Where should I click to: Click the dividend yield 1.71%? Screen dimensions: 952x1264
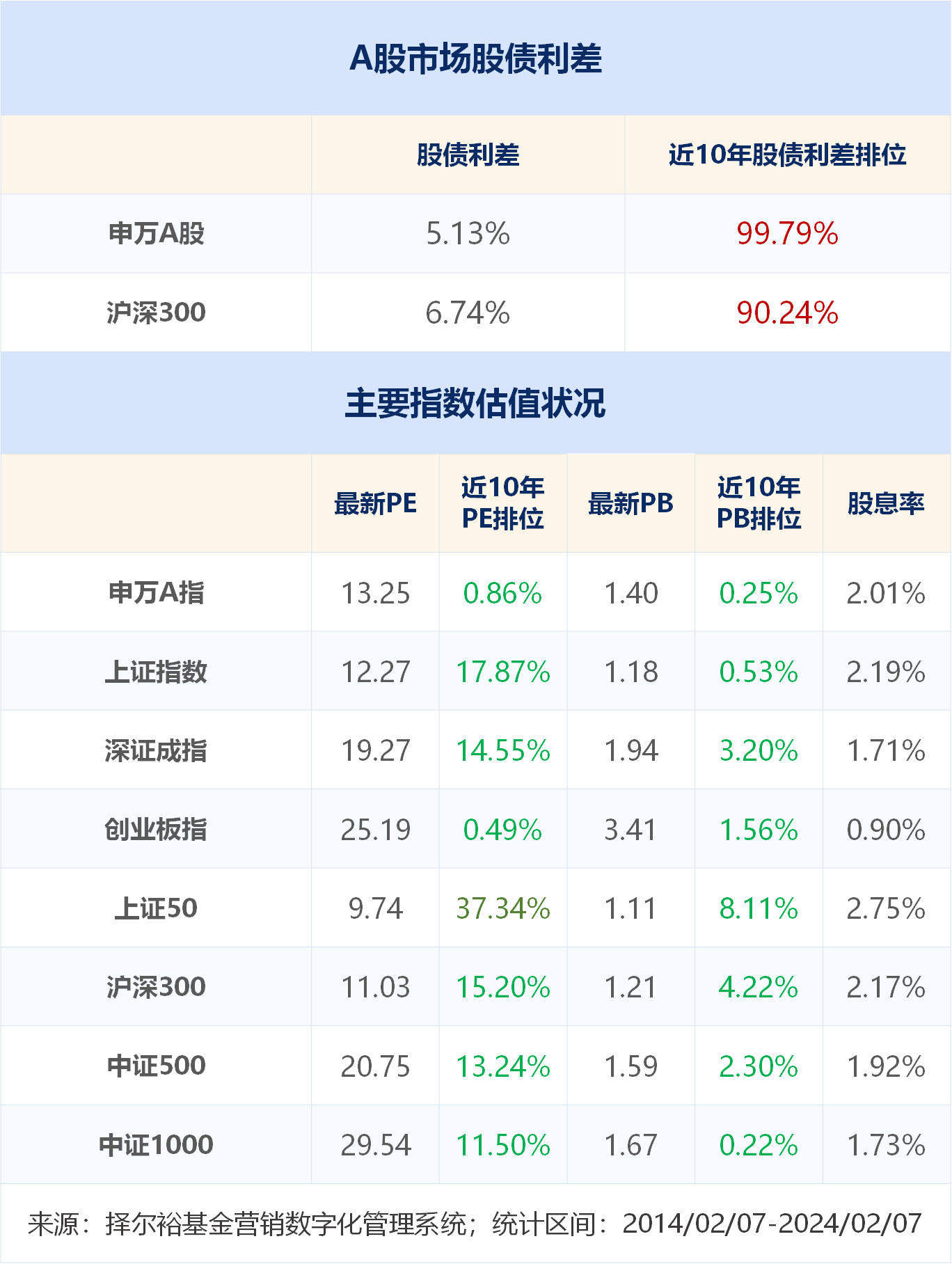point(887,750)
